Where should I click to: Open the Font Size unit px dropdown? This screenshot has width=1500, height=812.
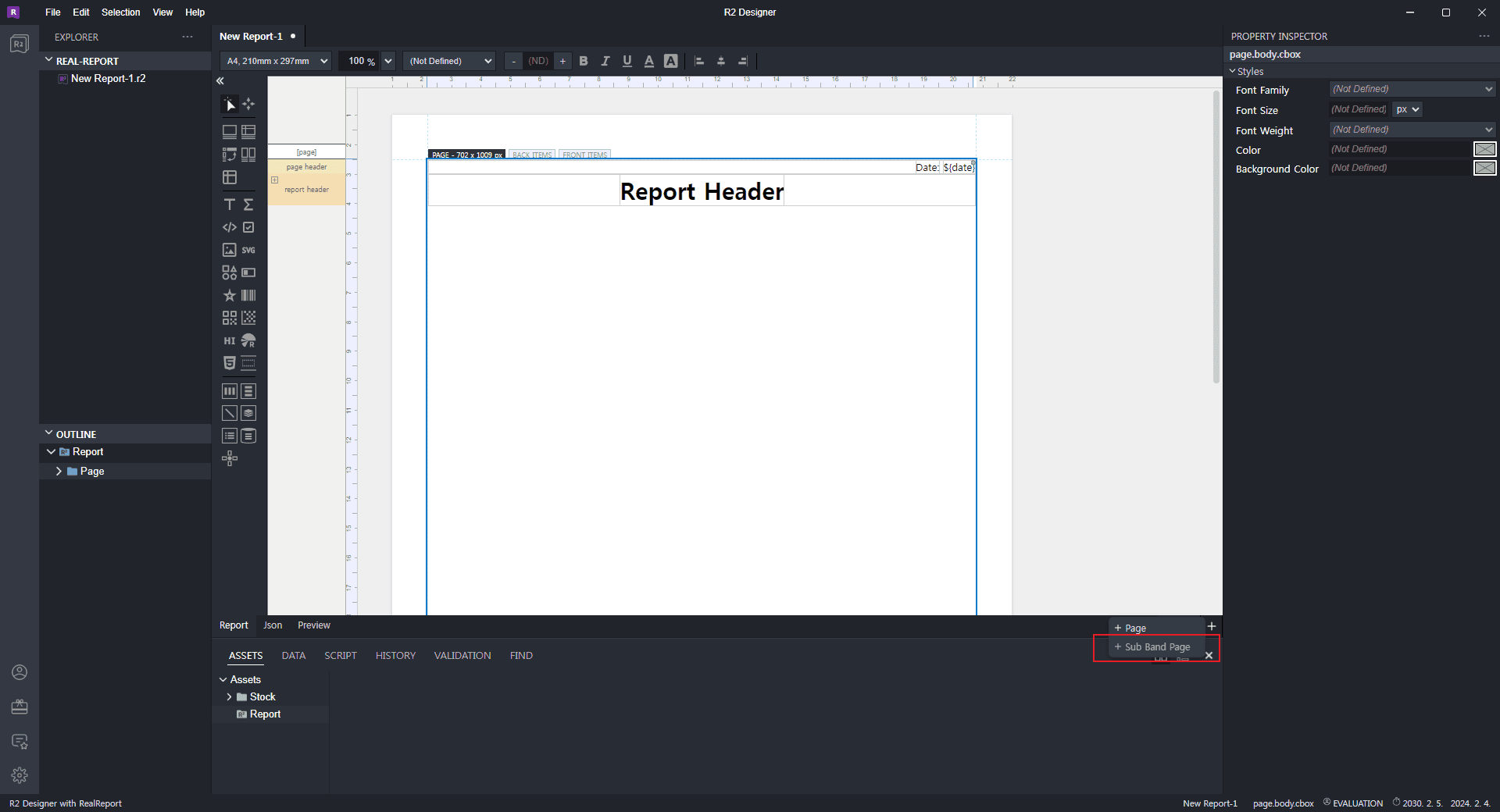pos(1408,109)
